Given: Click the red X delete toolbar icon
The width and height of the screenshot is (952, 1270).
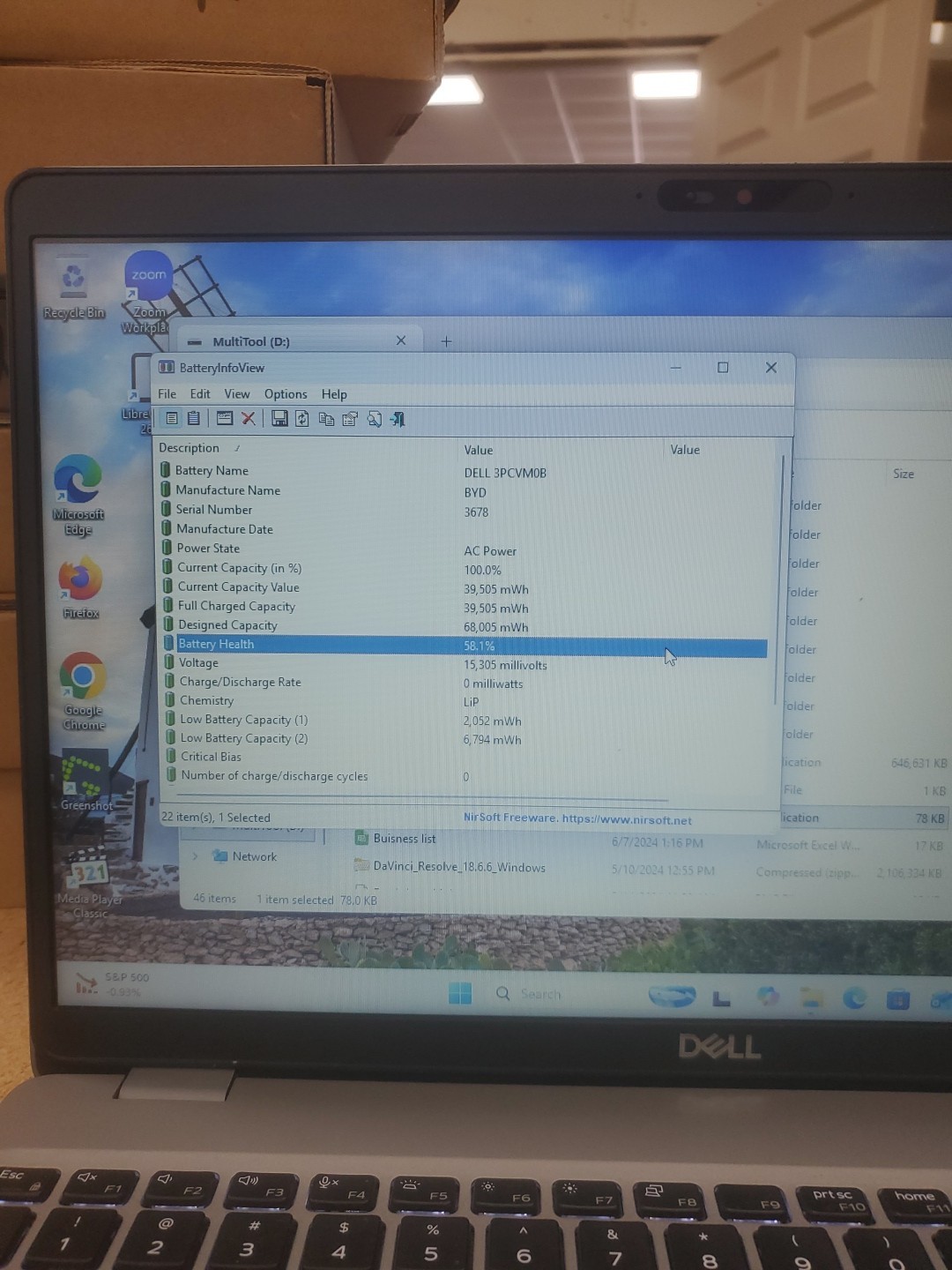Looking at the screenshot, I should click(249, 418).
